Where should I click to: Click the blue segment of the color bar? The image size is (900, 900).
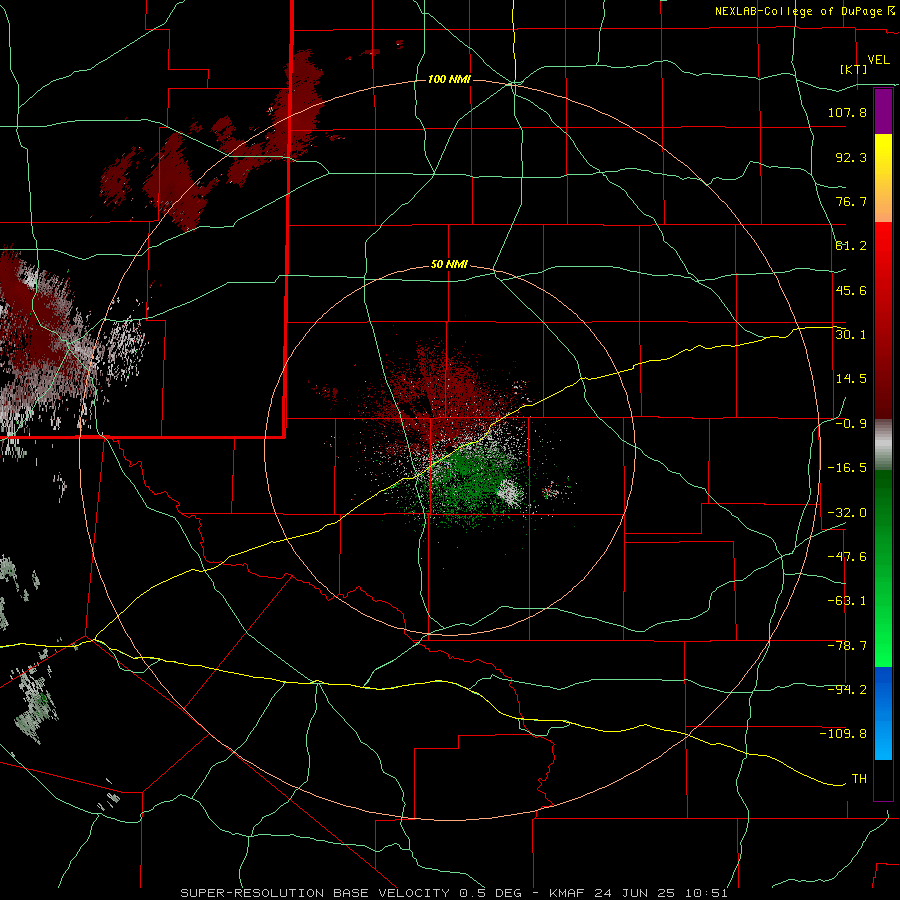coord(883,713)
